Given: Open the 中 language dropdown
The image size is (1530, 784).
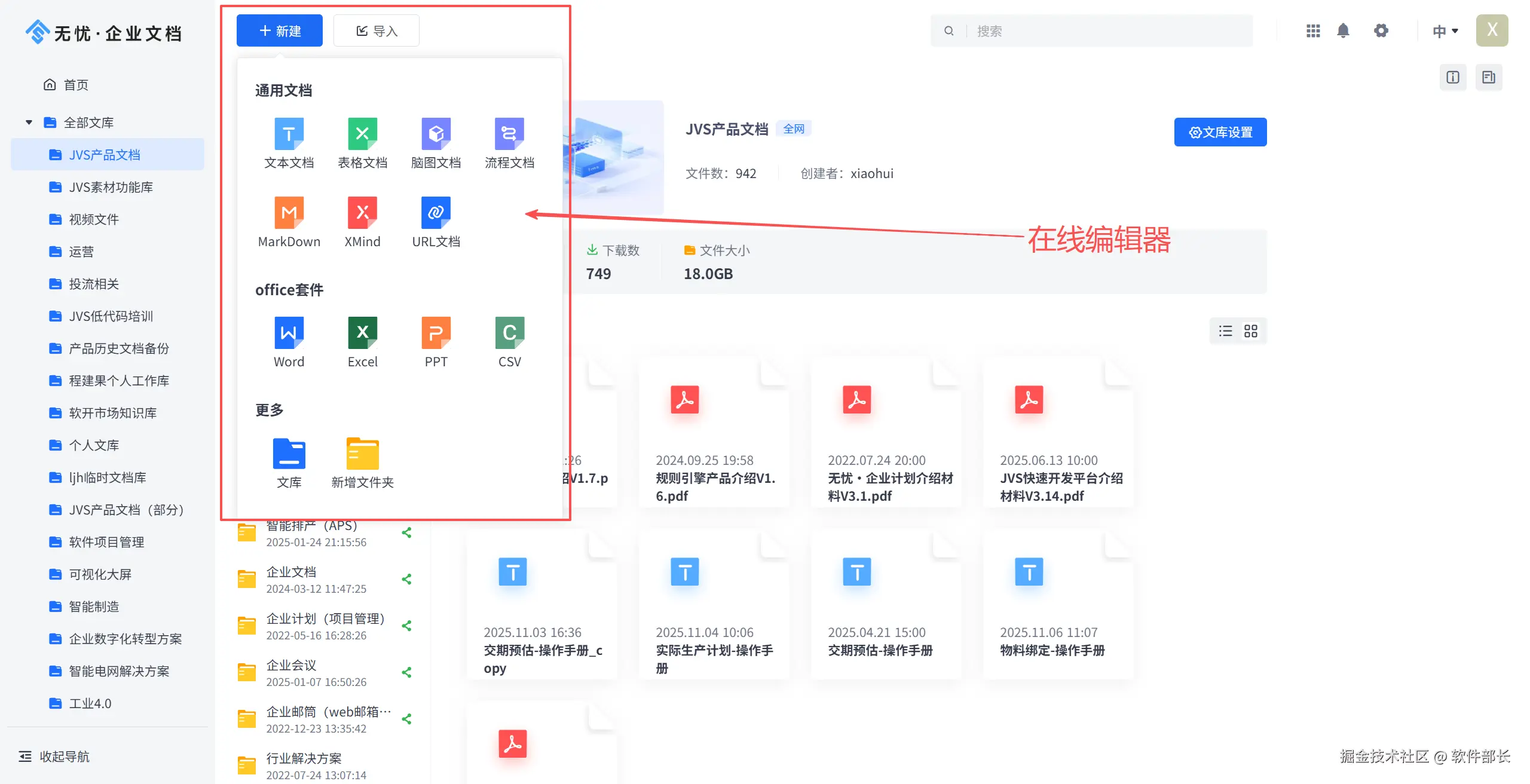Looking at the screenshot, I should [1445, 31].
